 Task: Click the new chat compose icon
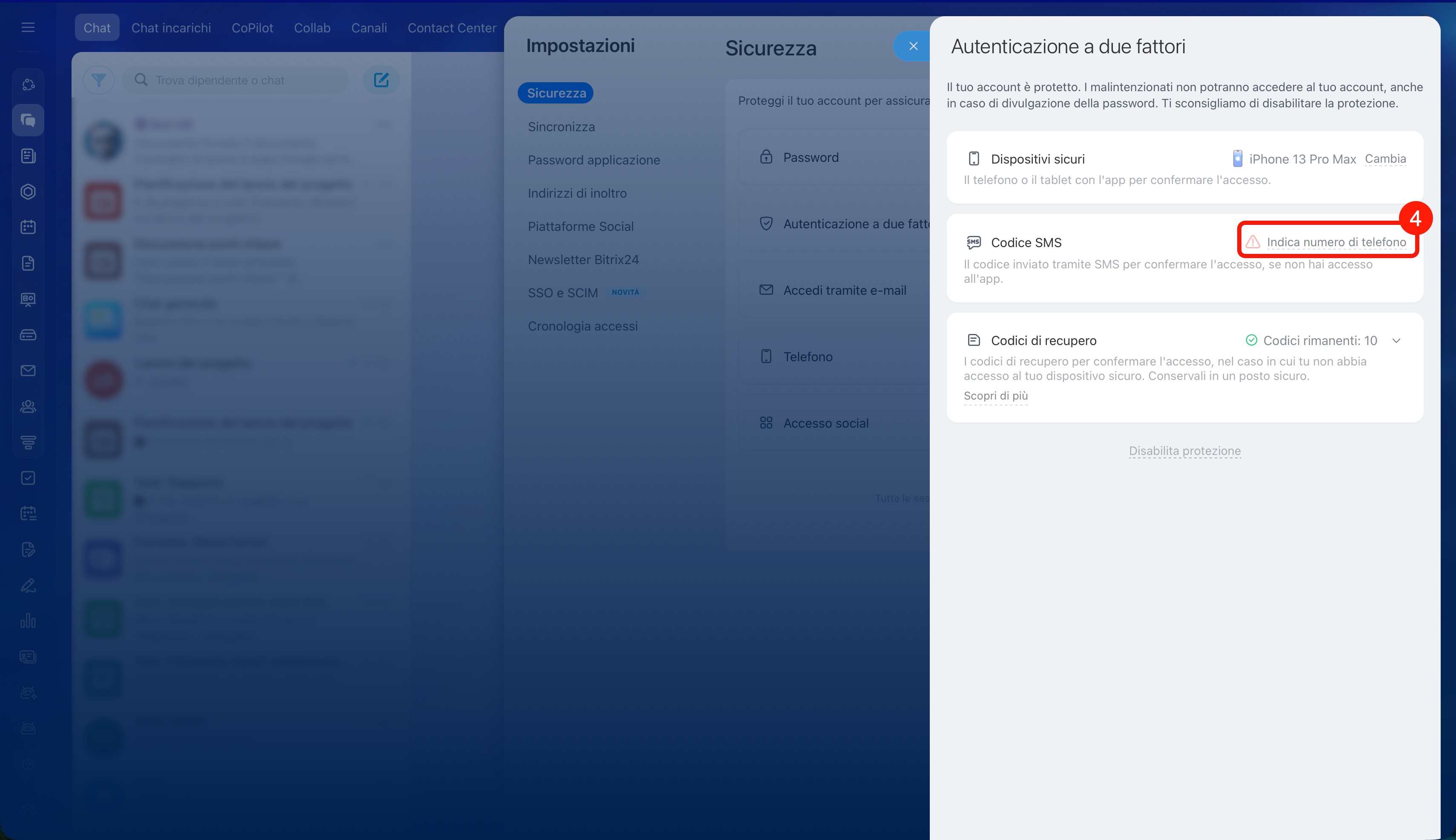pyautogui.click(x=381, y=80)
